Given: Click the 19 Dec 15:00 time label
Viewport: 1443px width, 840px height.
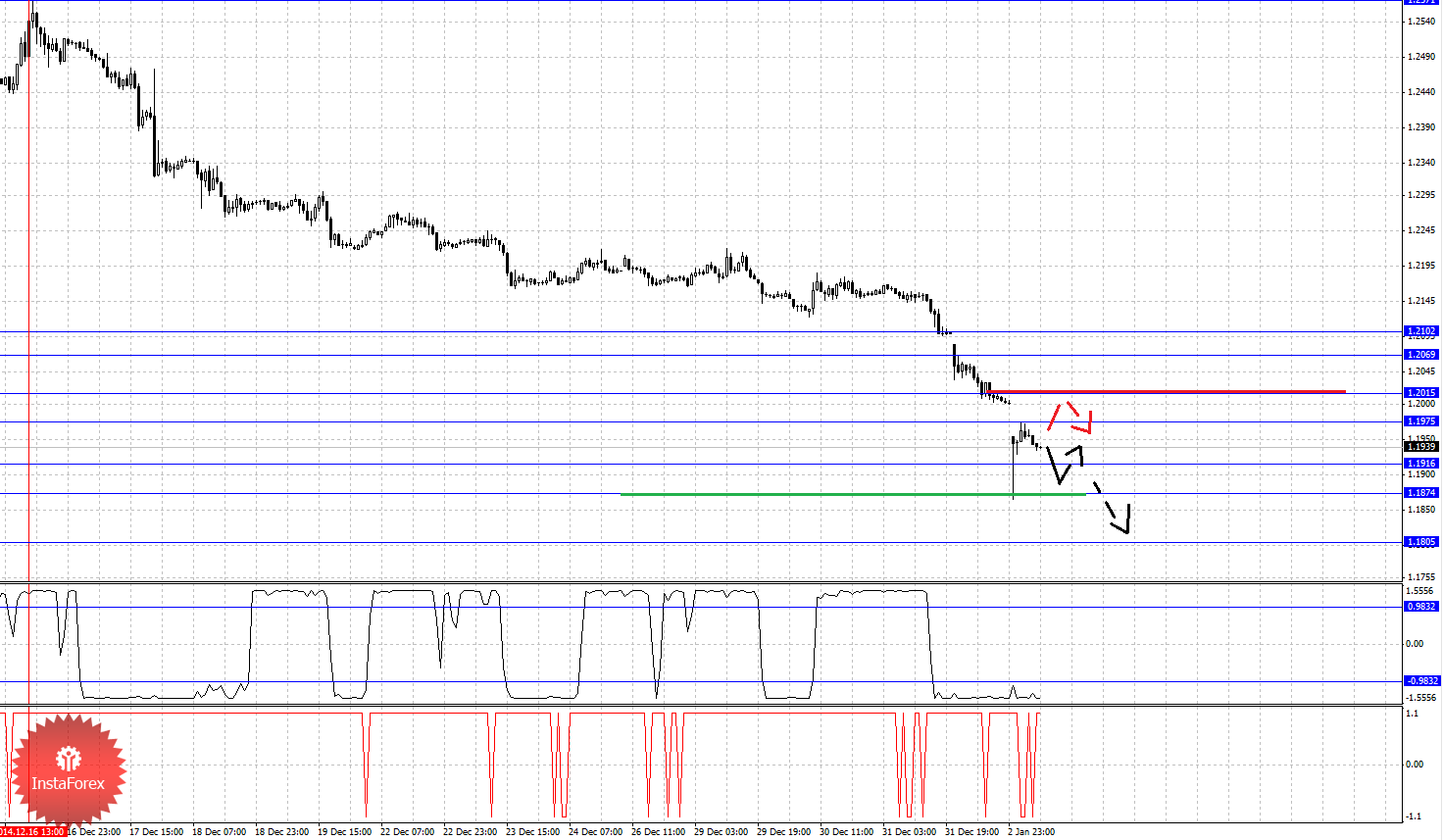Looking at the screenshot, I should pyautogui.click(x=345, y=832).
